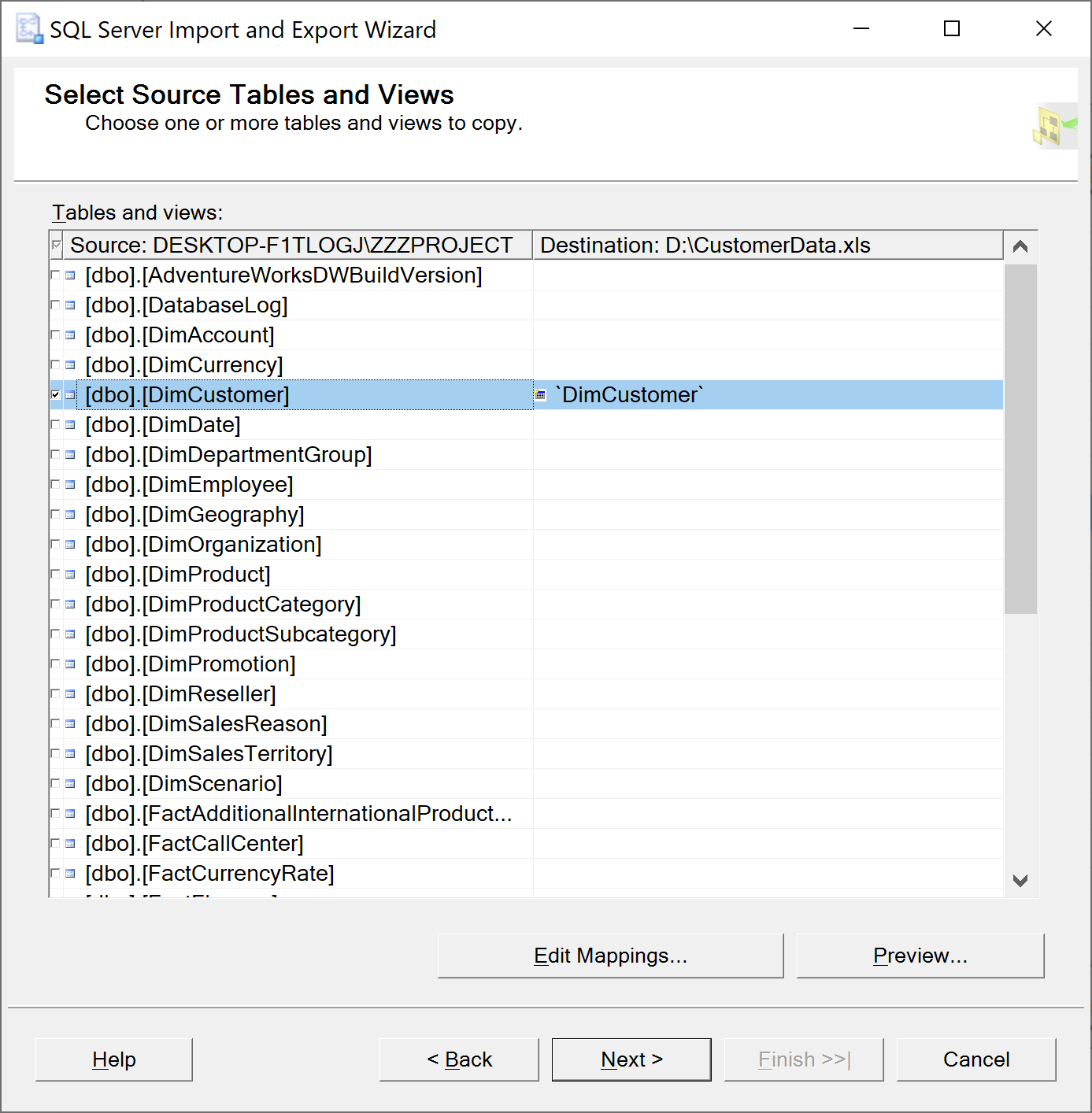
Task: Check the DimGeography table checkbox
Action: coord(55,514)
